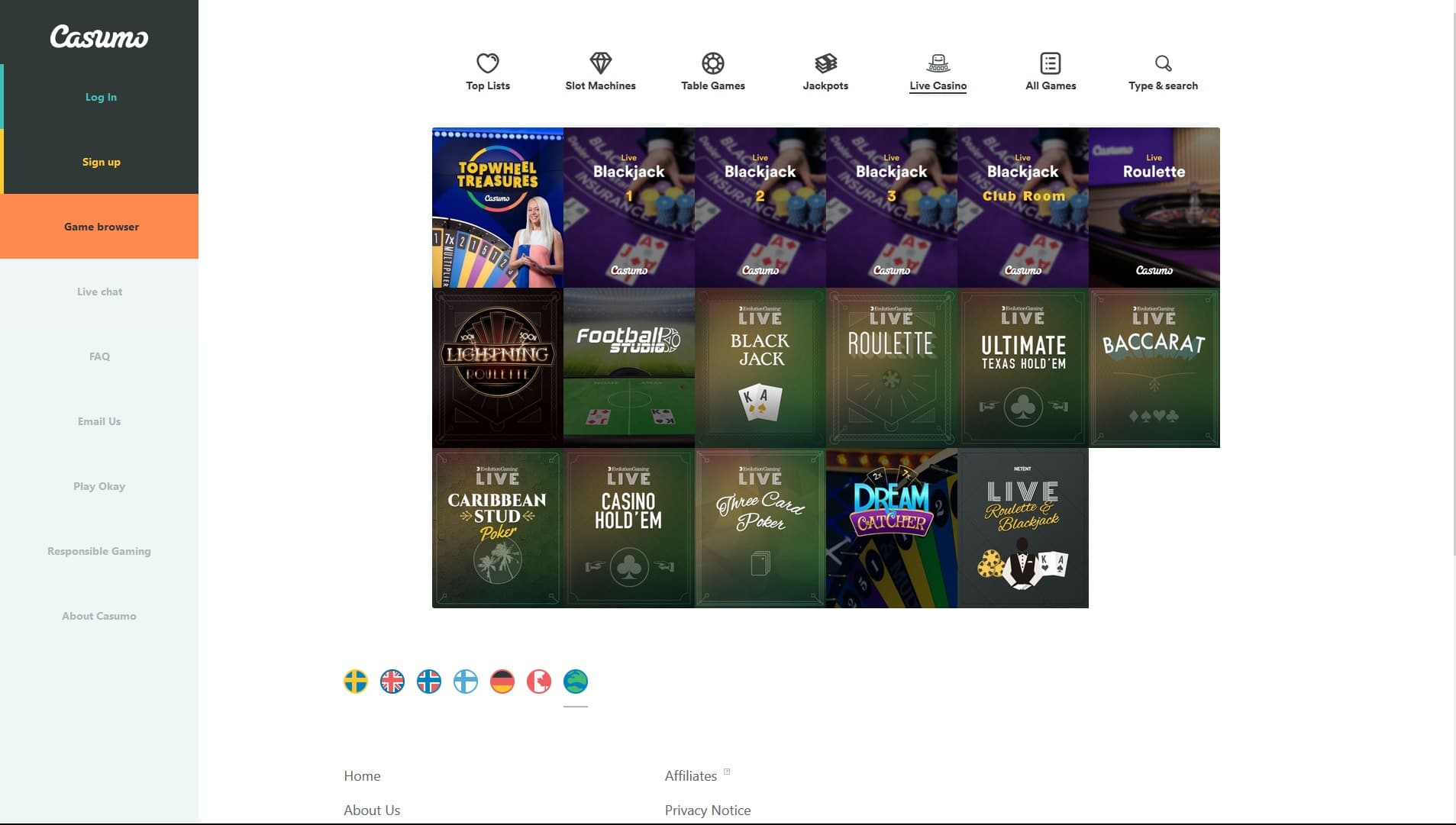Follow the Privacy Notice footer link
Viewport: 1456px width, 825px height.
[x=708, y=810]
